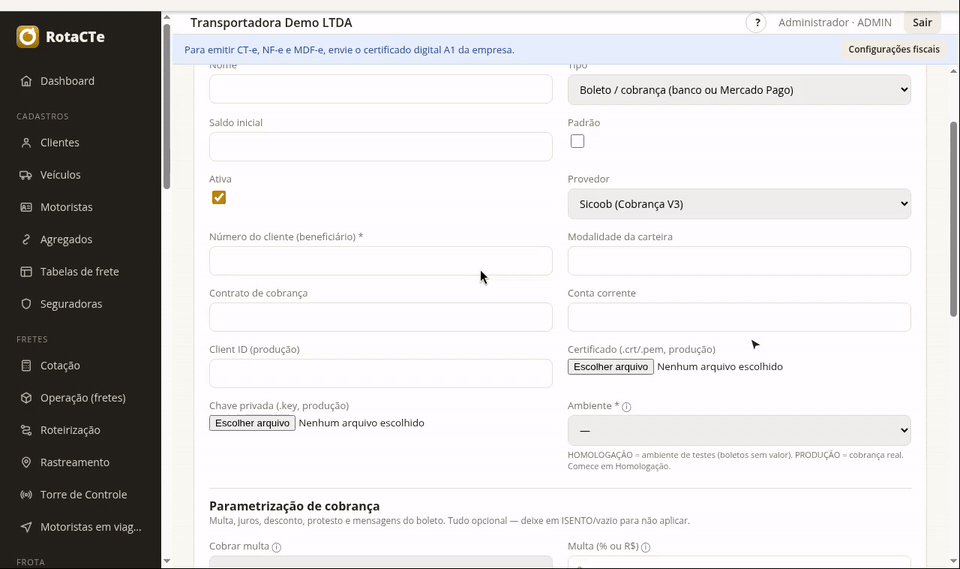
Task: Open Dashboard via its home icon
Action: [26, 81]
